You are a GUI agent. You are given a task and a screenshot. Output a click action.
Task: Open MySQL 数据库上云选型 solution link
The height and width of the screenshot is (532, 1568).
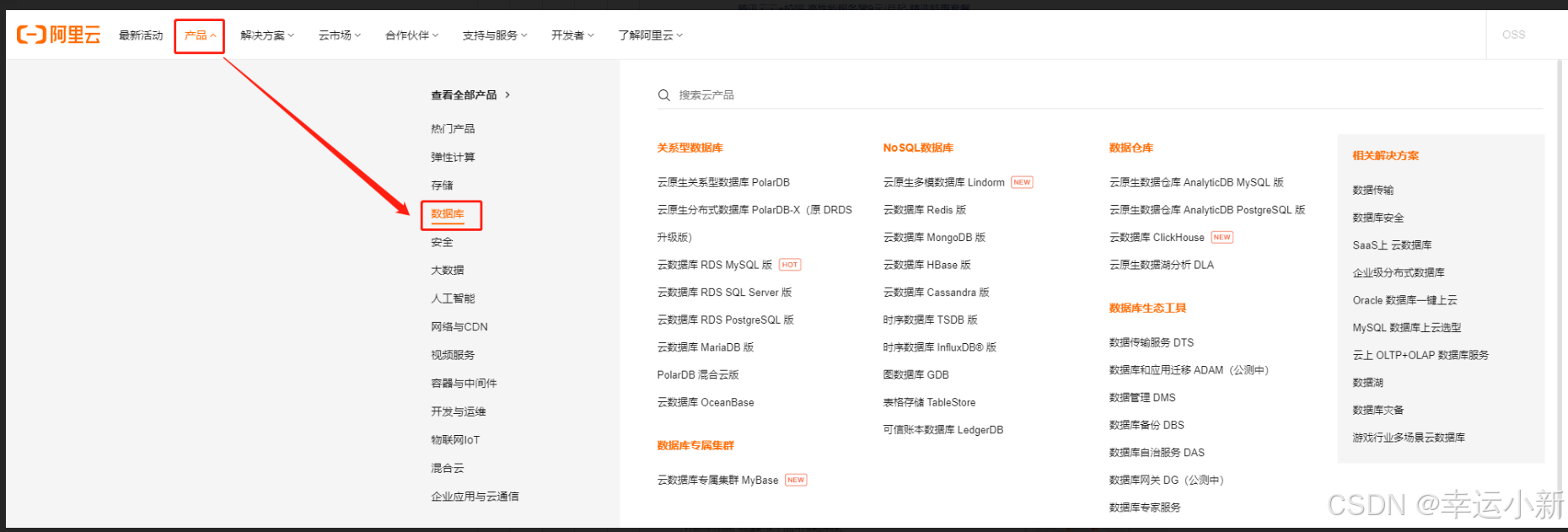click(1407, 328)
